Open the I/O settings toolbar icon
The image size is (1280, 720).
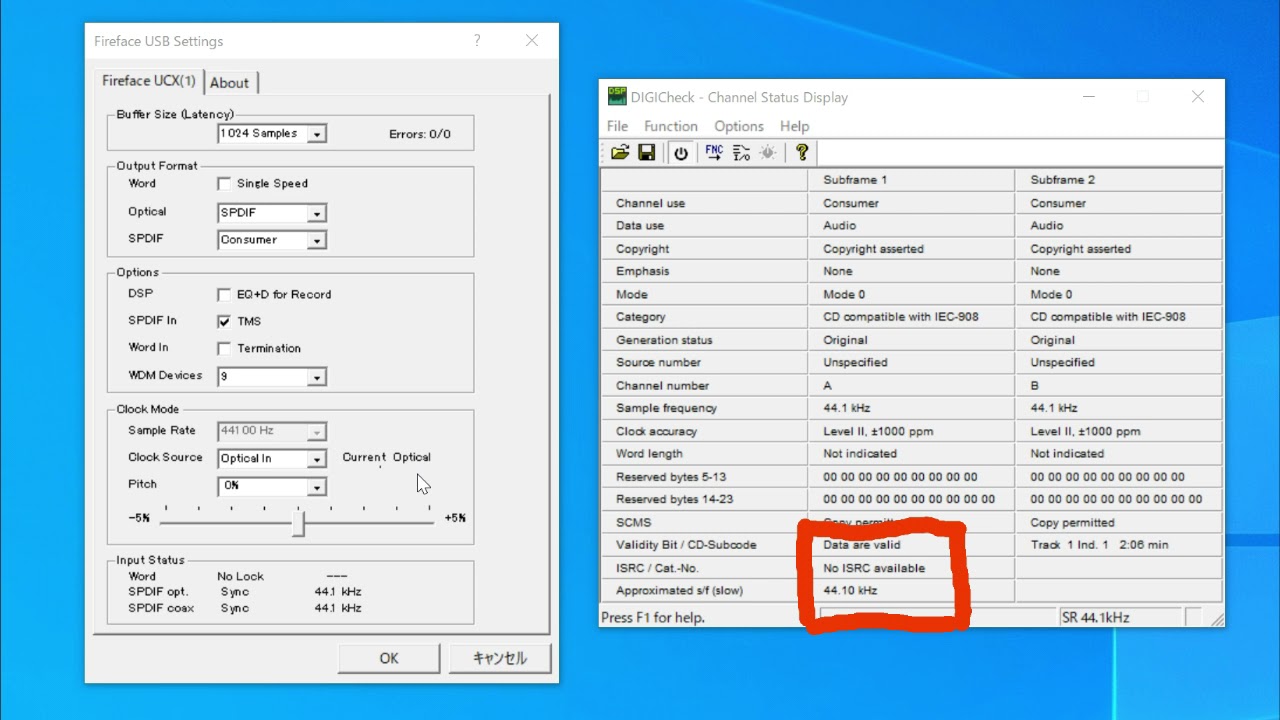click(741, 152)
